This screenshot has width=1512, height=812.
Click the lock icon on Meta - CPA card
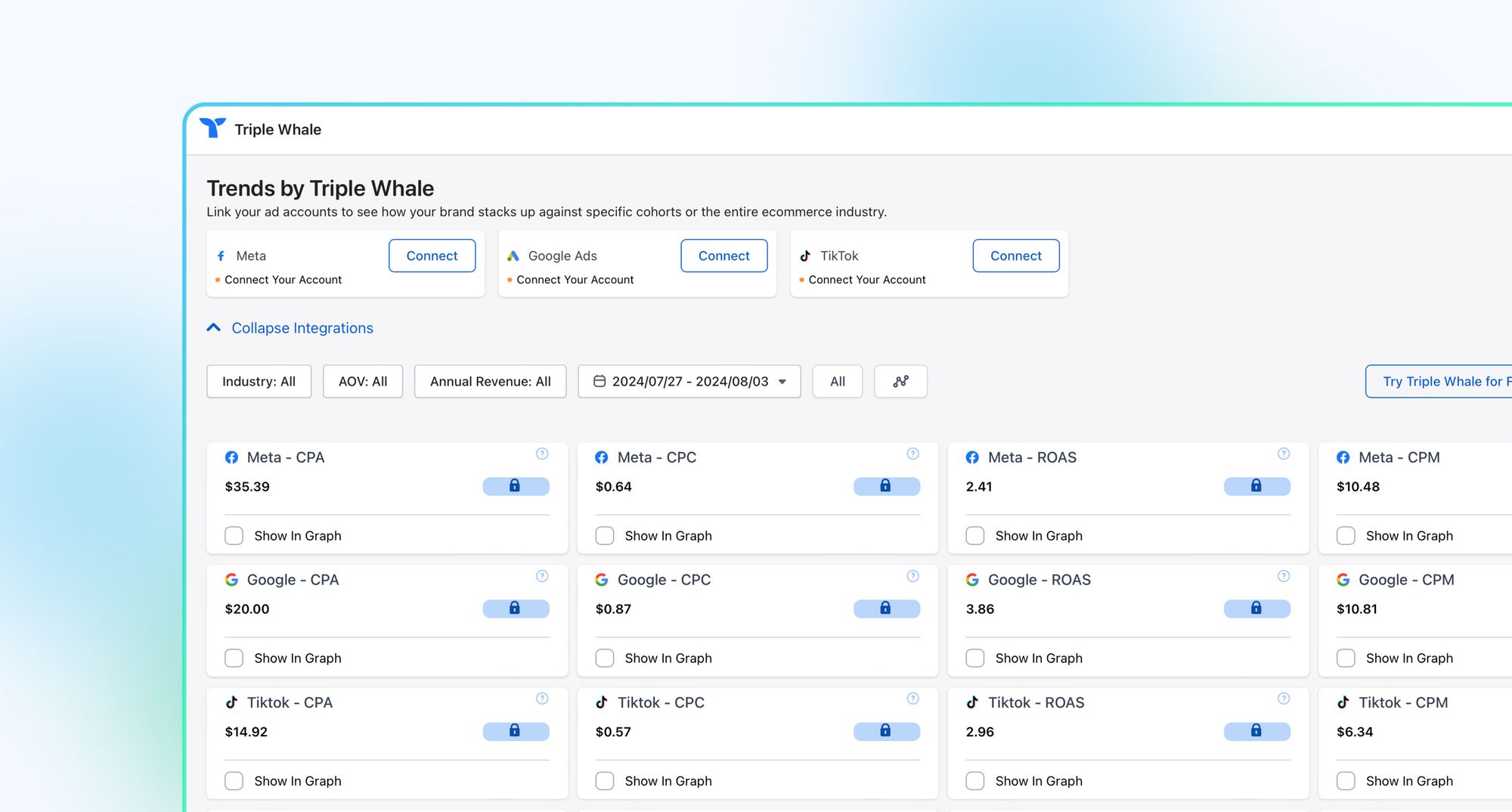point(516,486)
